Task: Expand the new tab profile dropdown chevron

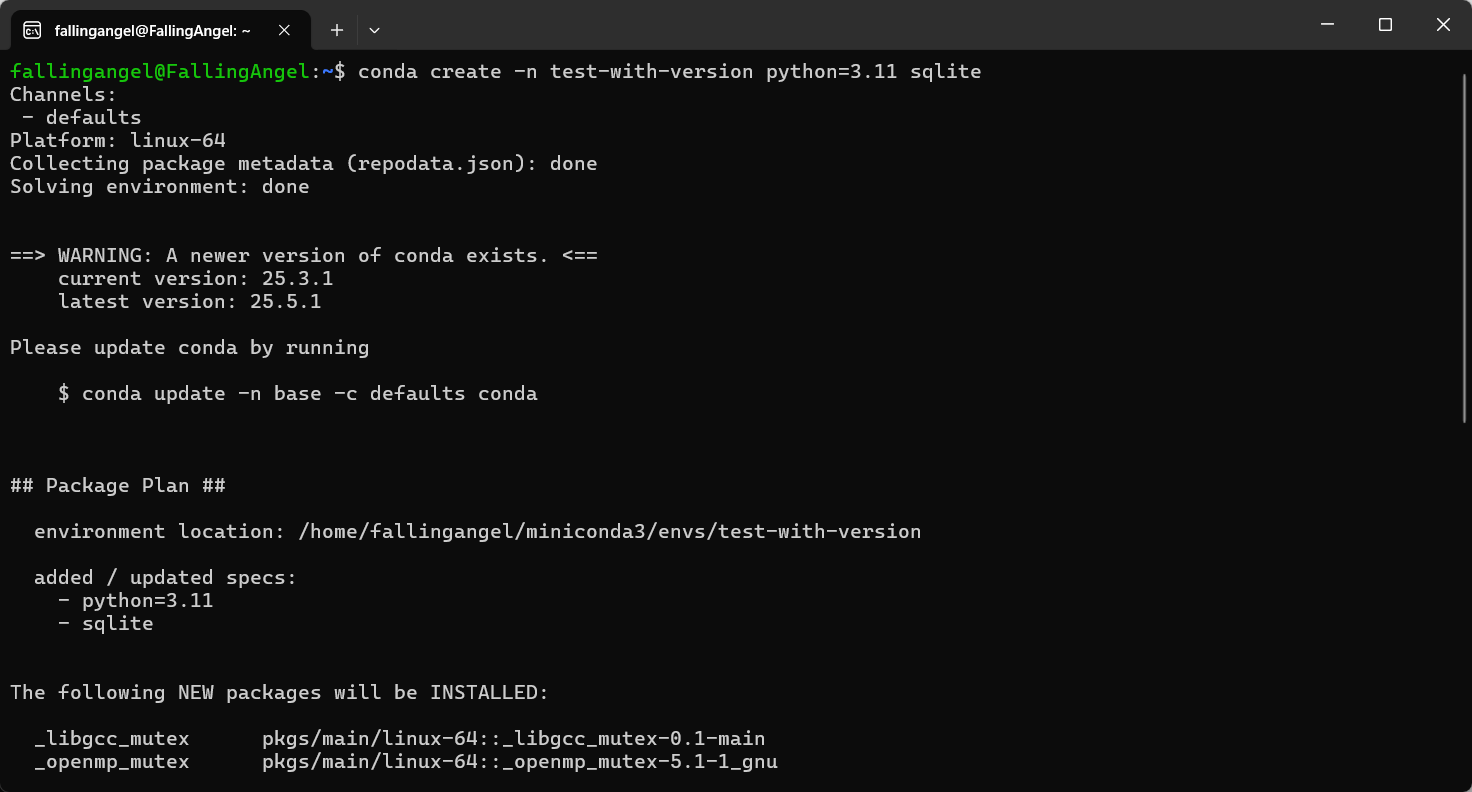Action: [x=374, y=30]
